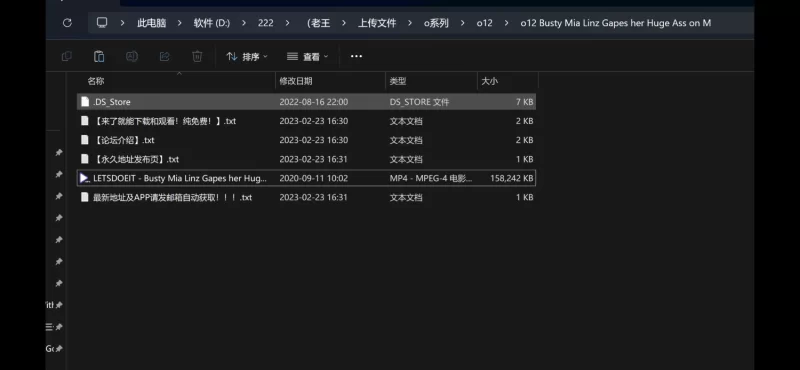This screenshot has width=800, height=370.
Task: Click the size 7 KB of .DS_Store
Action: click(524, 102)
